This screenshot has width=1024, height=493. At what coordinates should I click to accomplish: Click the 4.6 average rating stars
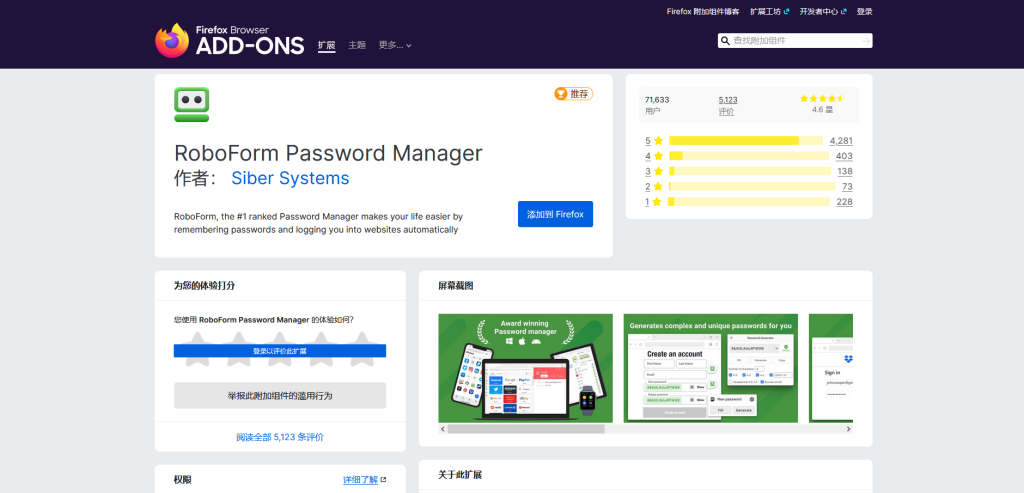(x=822, y=99)
